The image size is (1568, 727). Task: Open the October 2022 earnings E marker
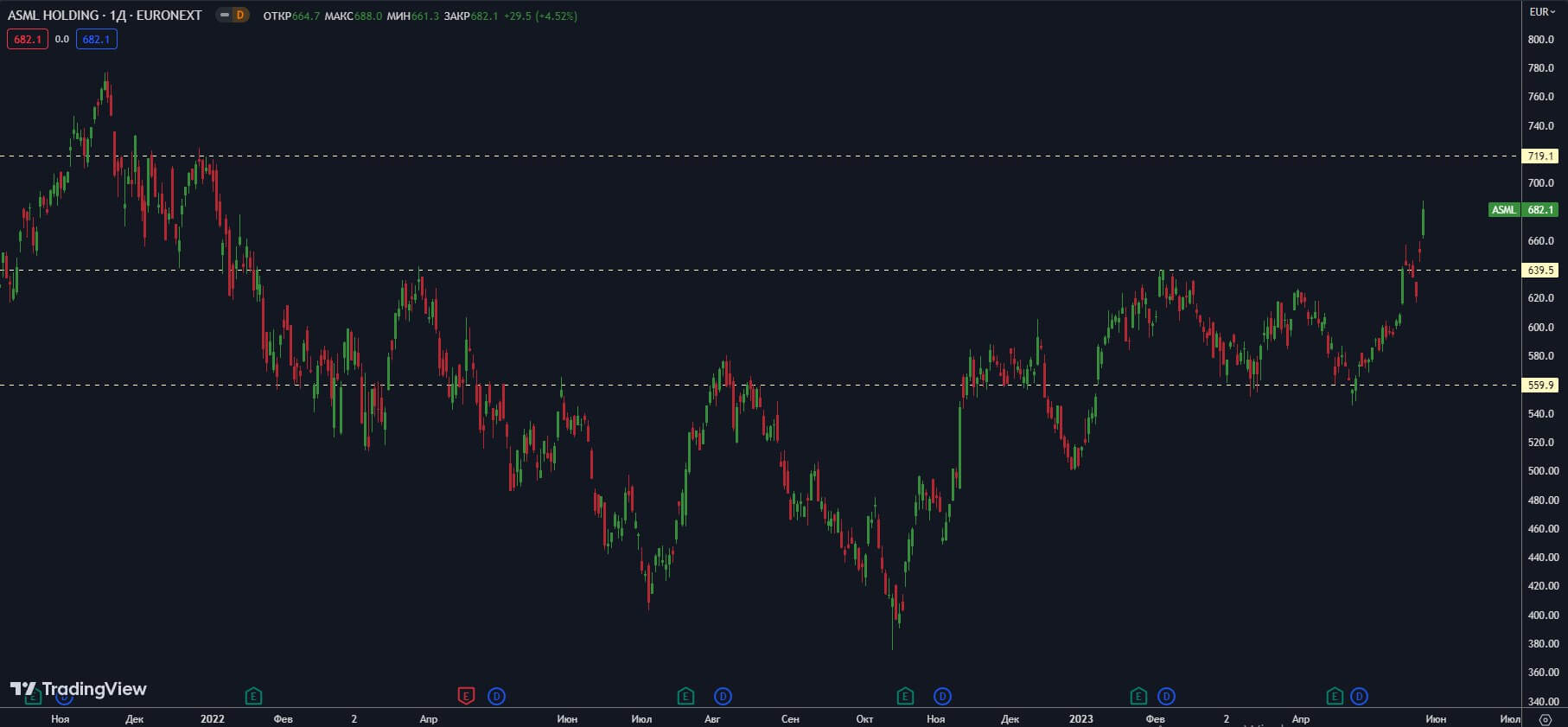point(905,696)
